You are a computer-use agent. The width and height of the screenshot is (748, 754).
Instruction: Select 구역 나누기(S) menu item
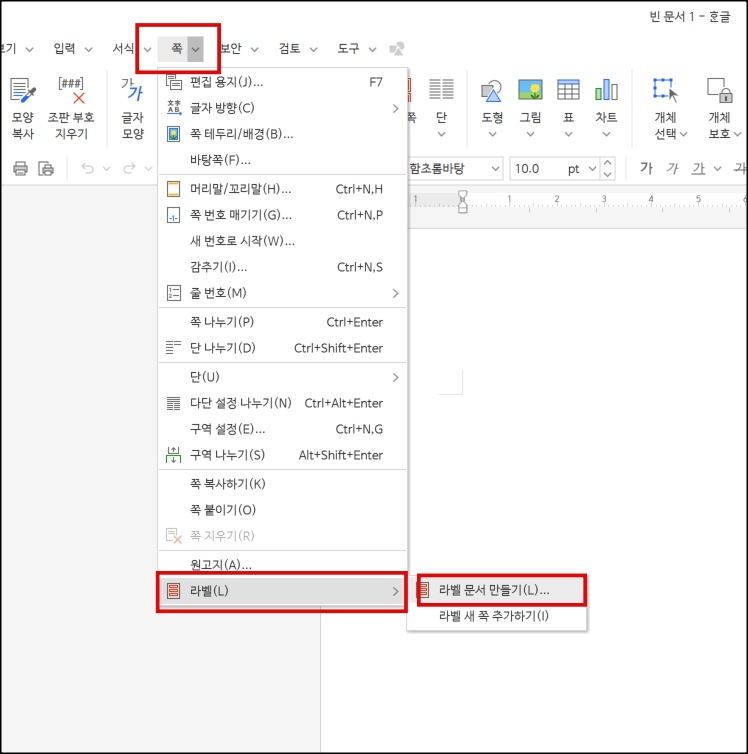pos(283,455)
